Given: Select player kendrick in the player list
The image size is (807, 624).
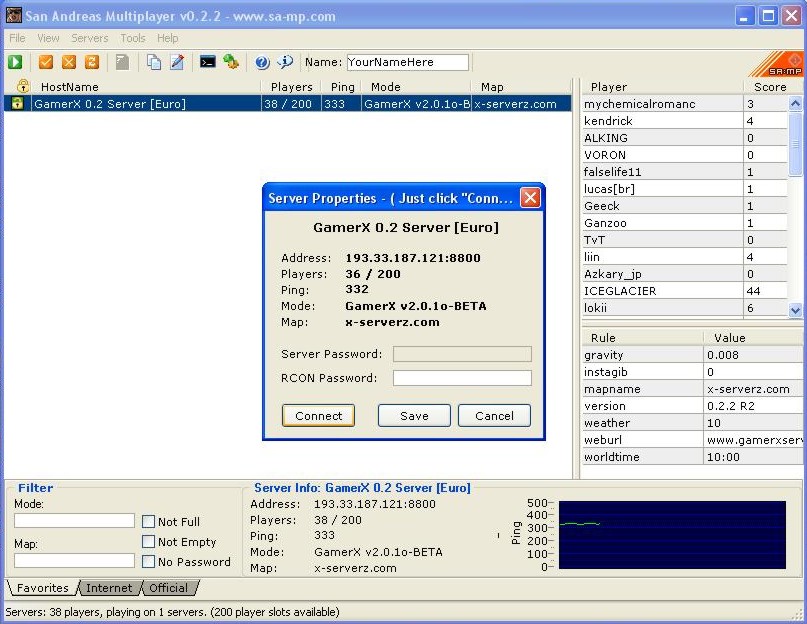Looking at the screenshot, I should (x=685, y=120).
